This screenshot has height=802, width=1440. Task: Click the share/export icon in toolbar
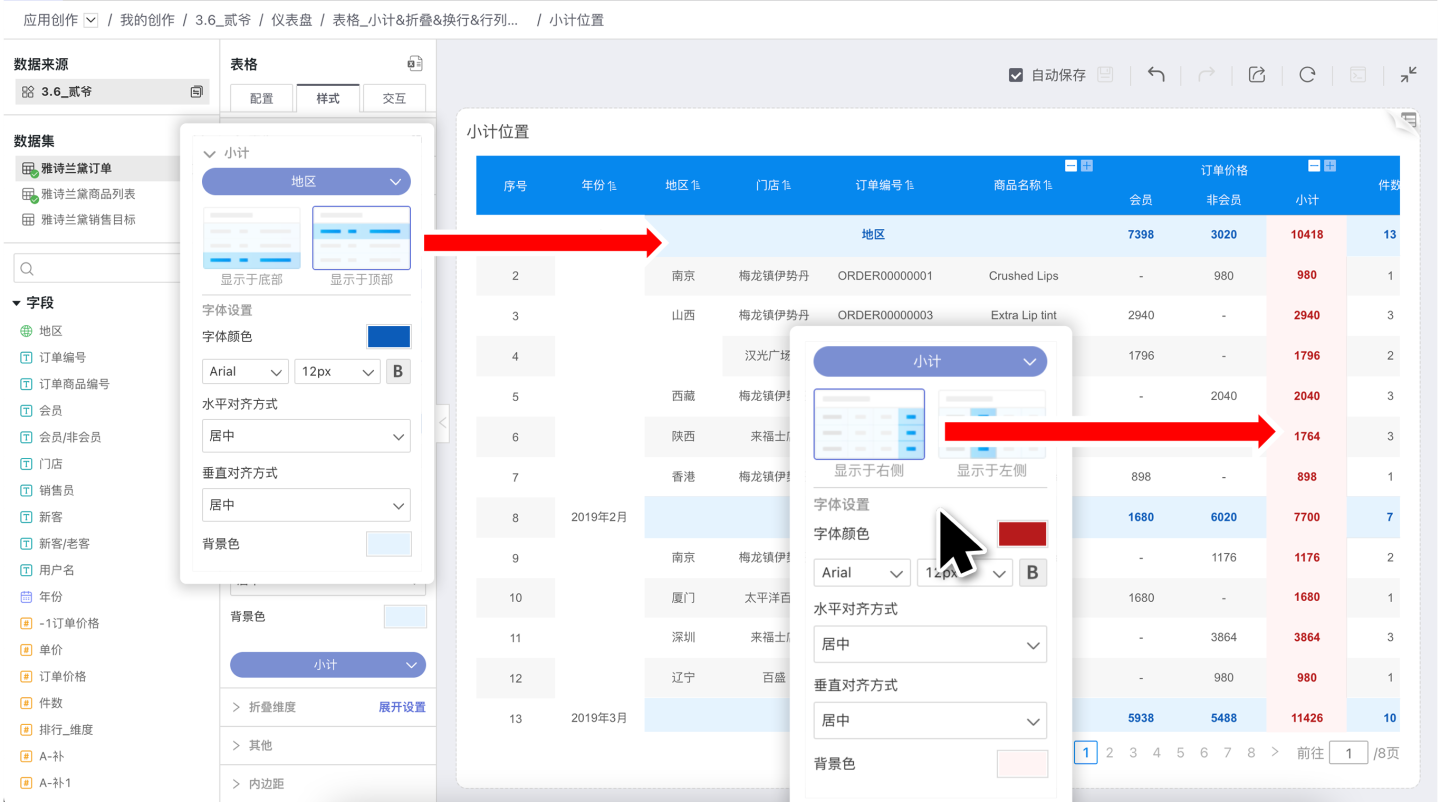click(1257, 75)
